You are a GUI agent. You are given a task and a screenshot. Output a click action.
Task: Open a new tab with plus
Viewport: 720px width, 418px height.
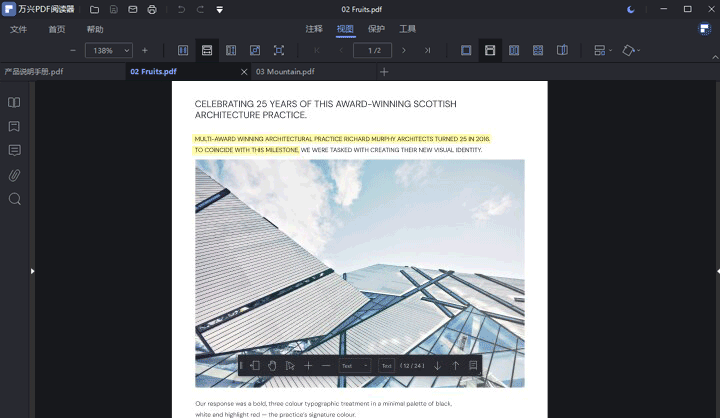coord(384,72)
